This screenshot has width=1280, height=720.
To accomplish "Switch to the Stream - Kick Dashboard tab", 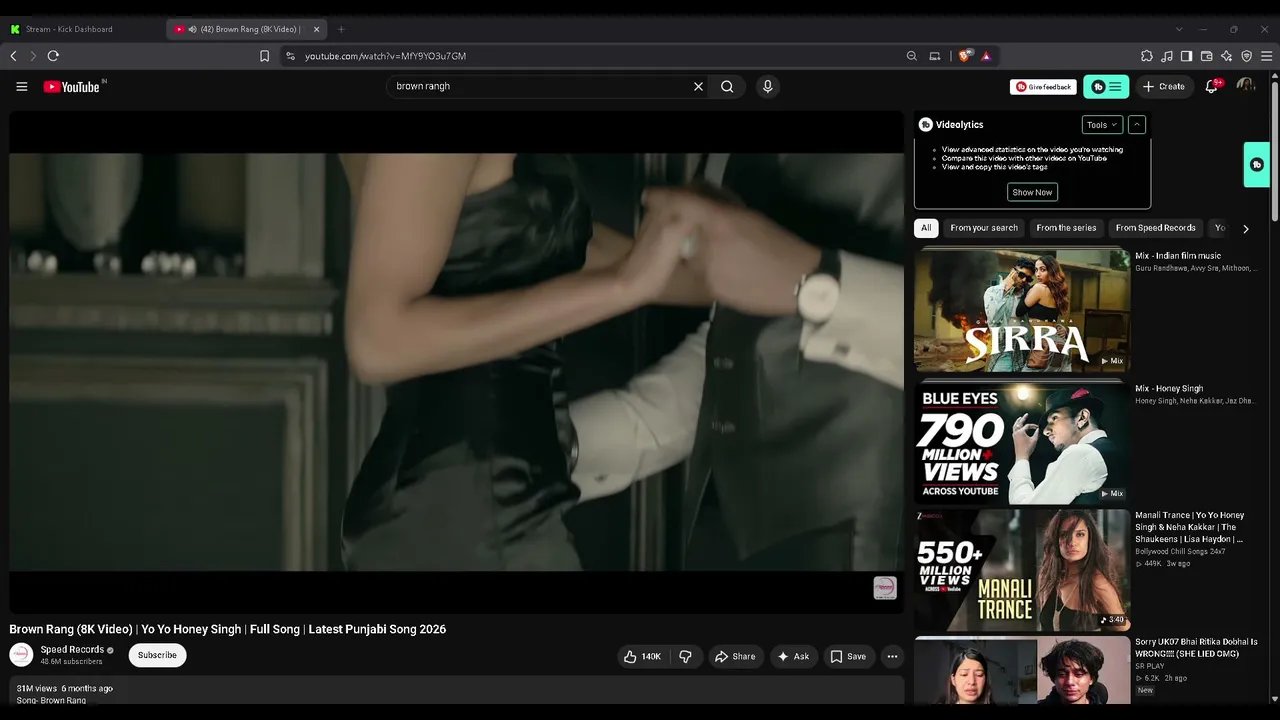I will (83, 29).
